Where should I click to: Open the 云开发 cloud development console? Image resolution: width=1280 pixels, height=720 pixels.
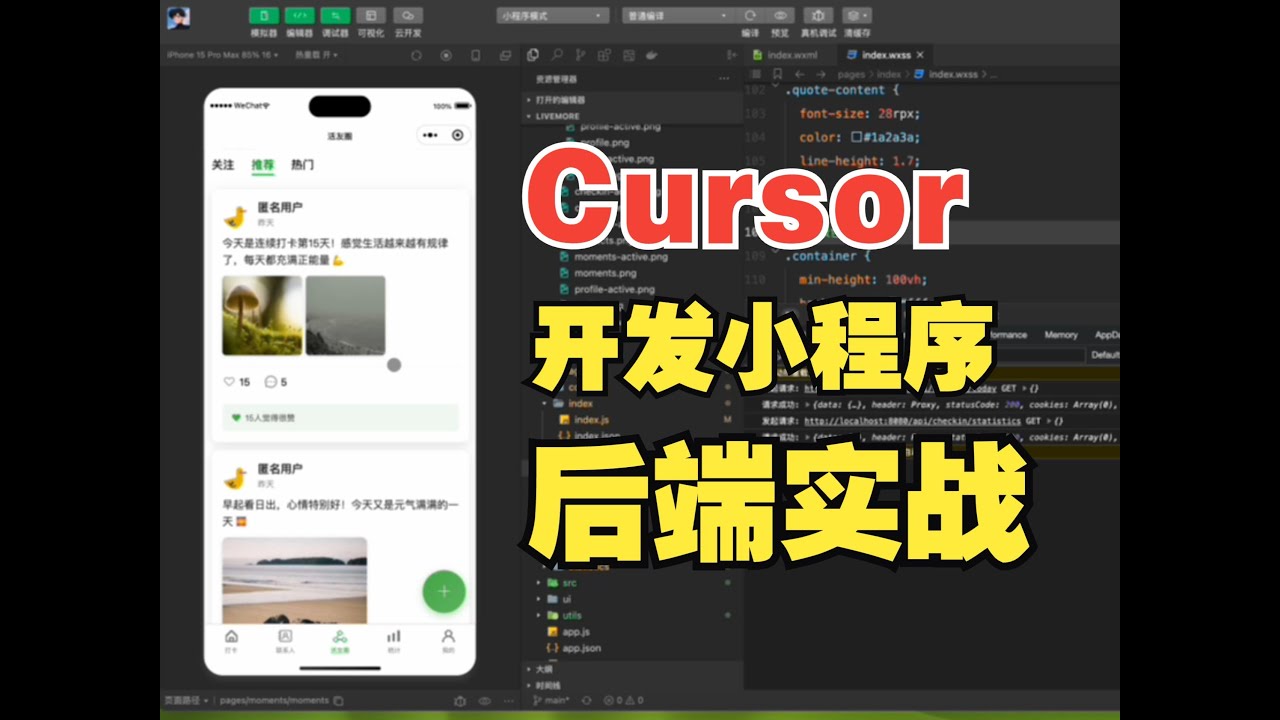point(407,16)
